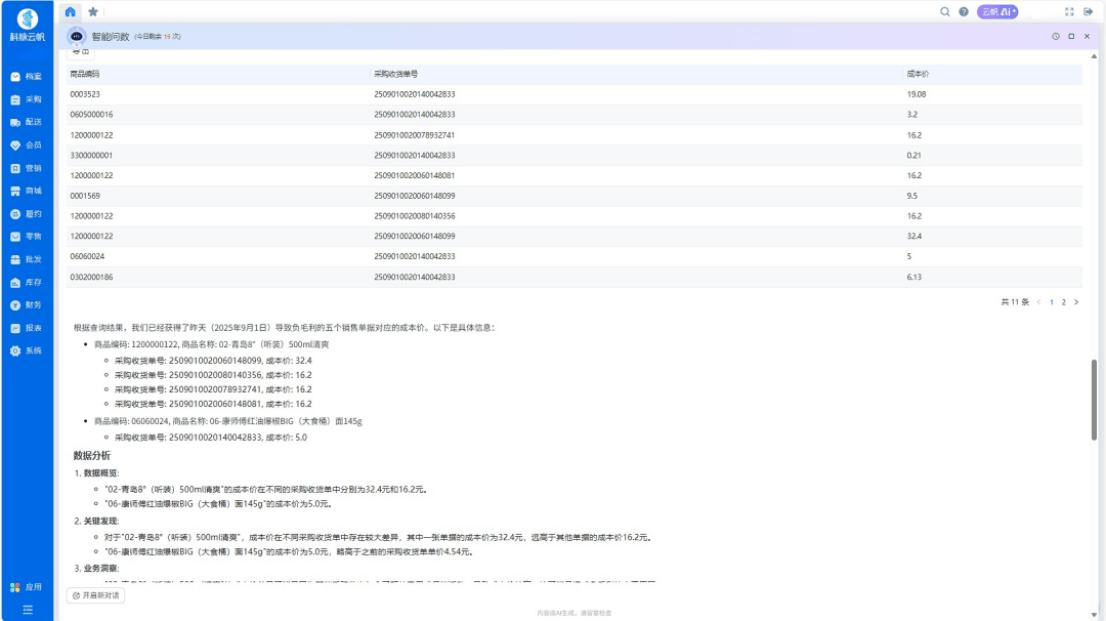1106x621 pixels.
Task: View chat history clock icon
Action: coord(1055,36)
